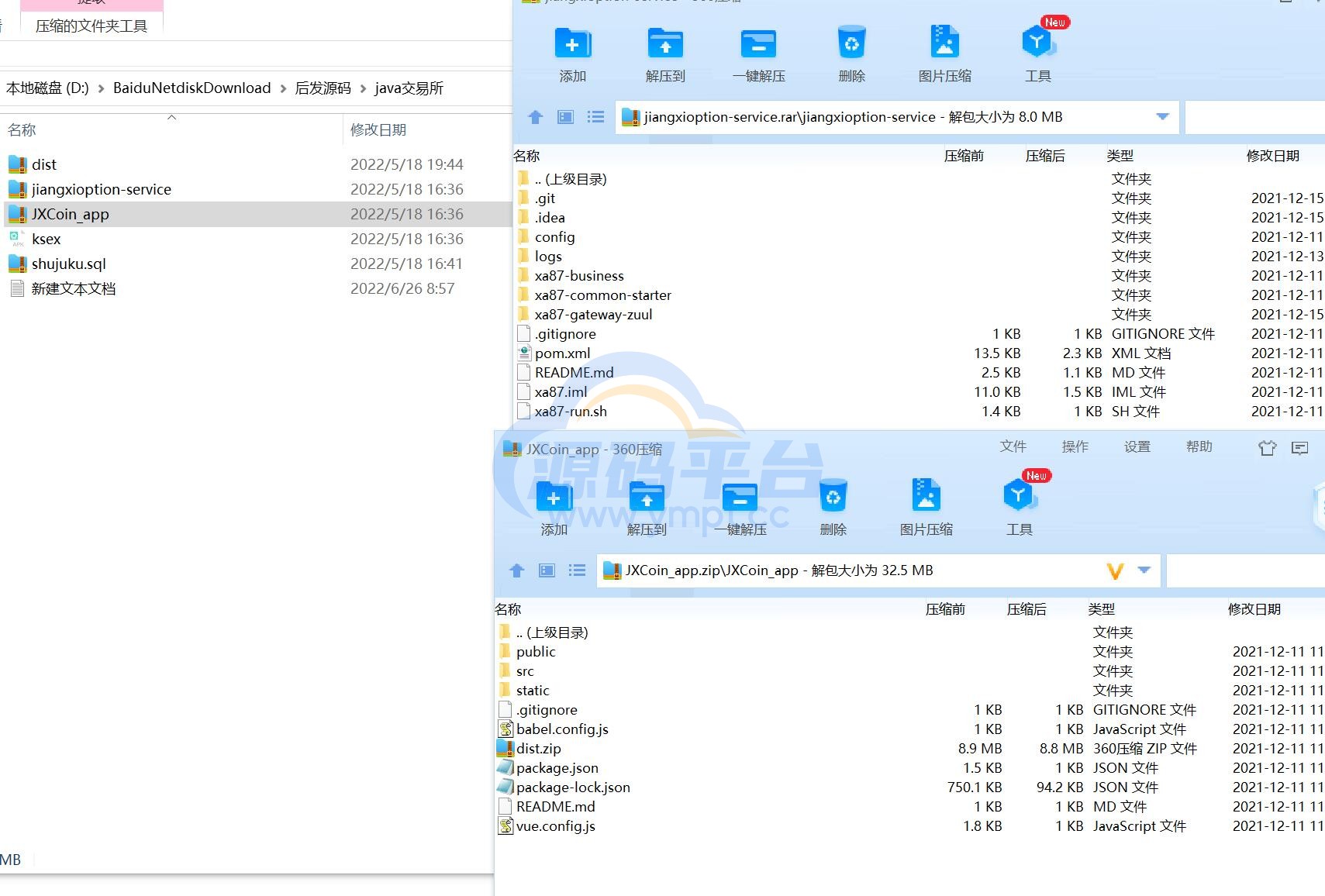Screen dimensions: 1325x896
Task: Switch to list view in JXCoin_app window
Action: tap(577, 570)
